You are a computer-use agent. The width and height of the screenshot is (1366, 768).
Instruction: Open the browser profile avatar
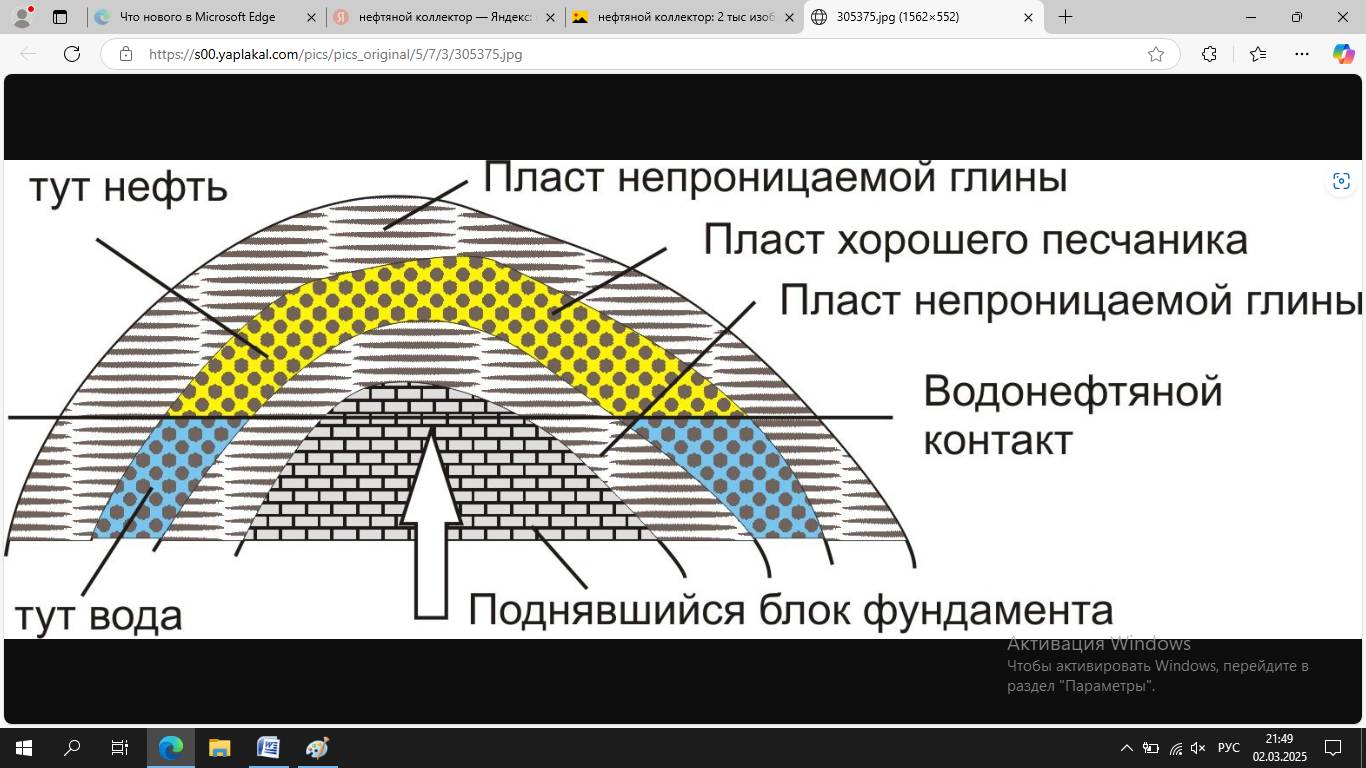22,17
